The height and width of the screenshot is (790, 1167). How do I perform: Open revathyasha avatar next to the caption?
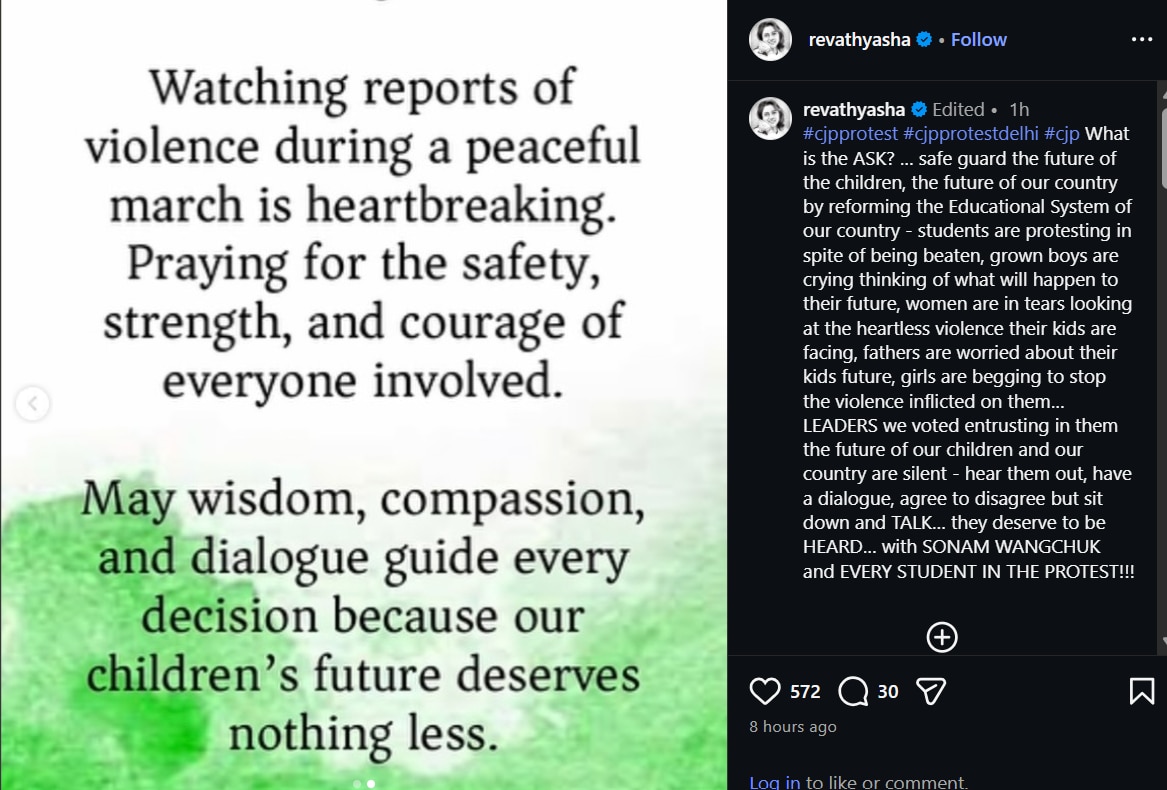click(770, 118)
